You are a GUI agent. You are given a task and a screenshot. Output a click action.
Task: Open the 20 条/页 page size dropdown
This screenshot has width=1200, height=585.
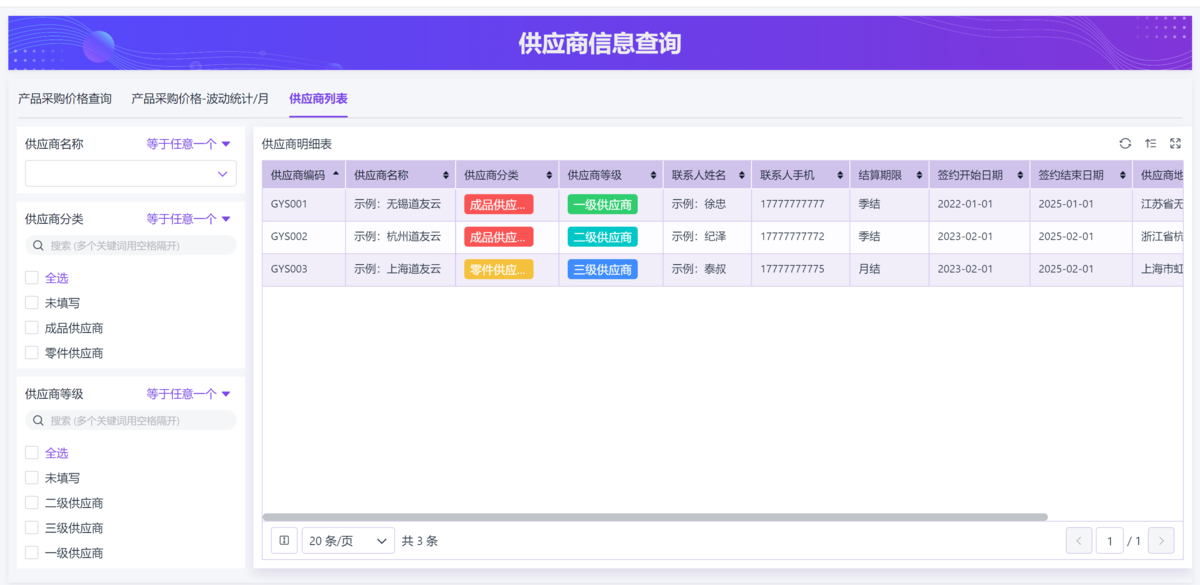(348, 541)
